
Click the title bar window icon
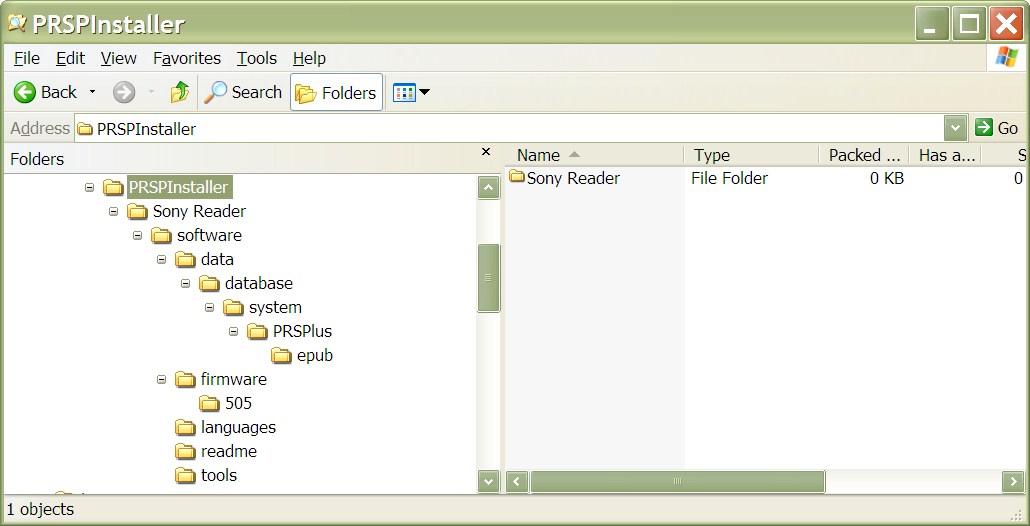tap(16, 24)
